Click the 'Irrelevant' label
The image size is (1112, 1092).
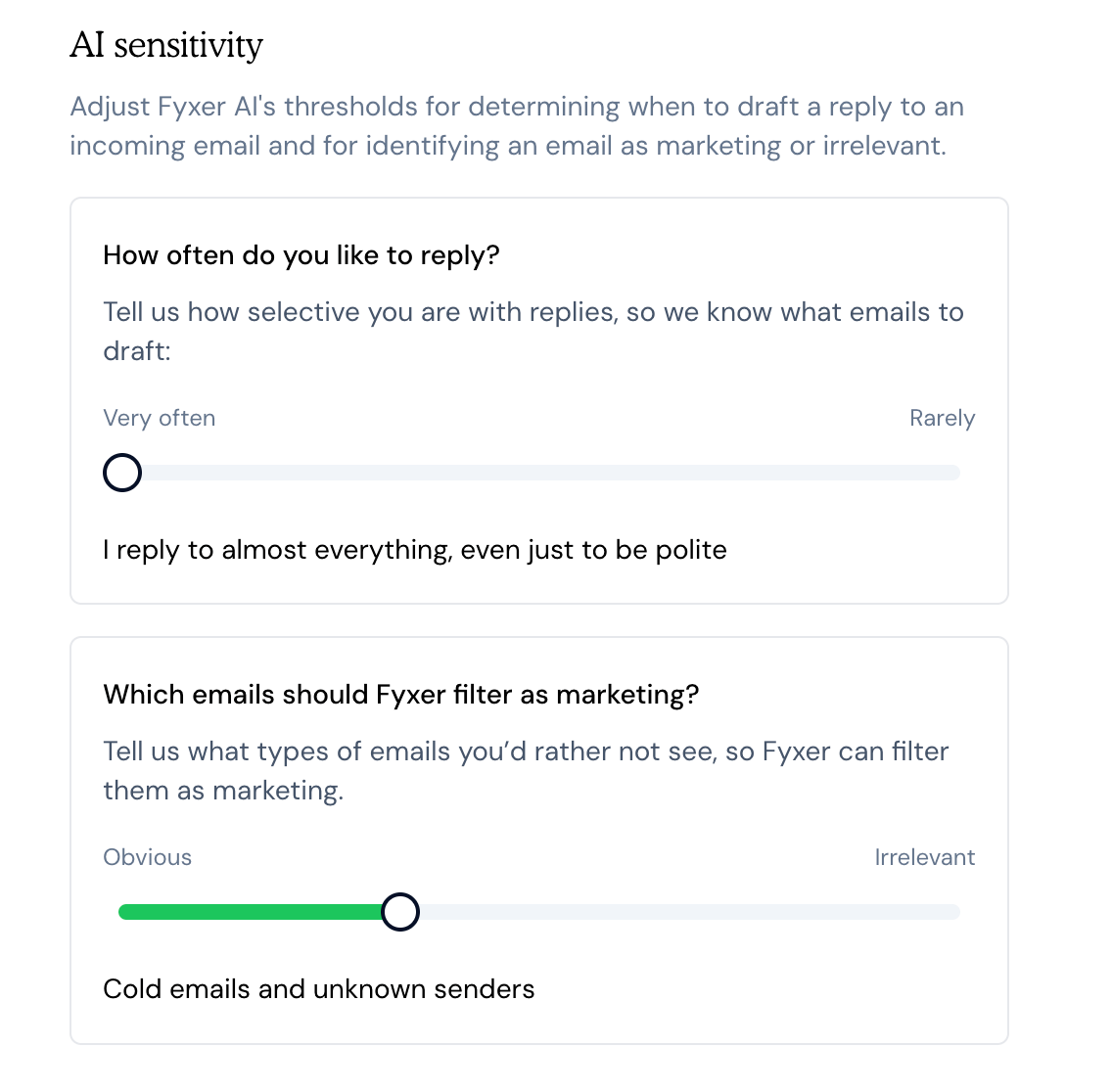925,857
